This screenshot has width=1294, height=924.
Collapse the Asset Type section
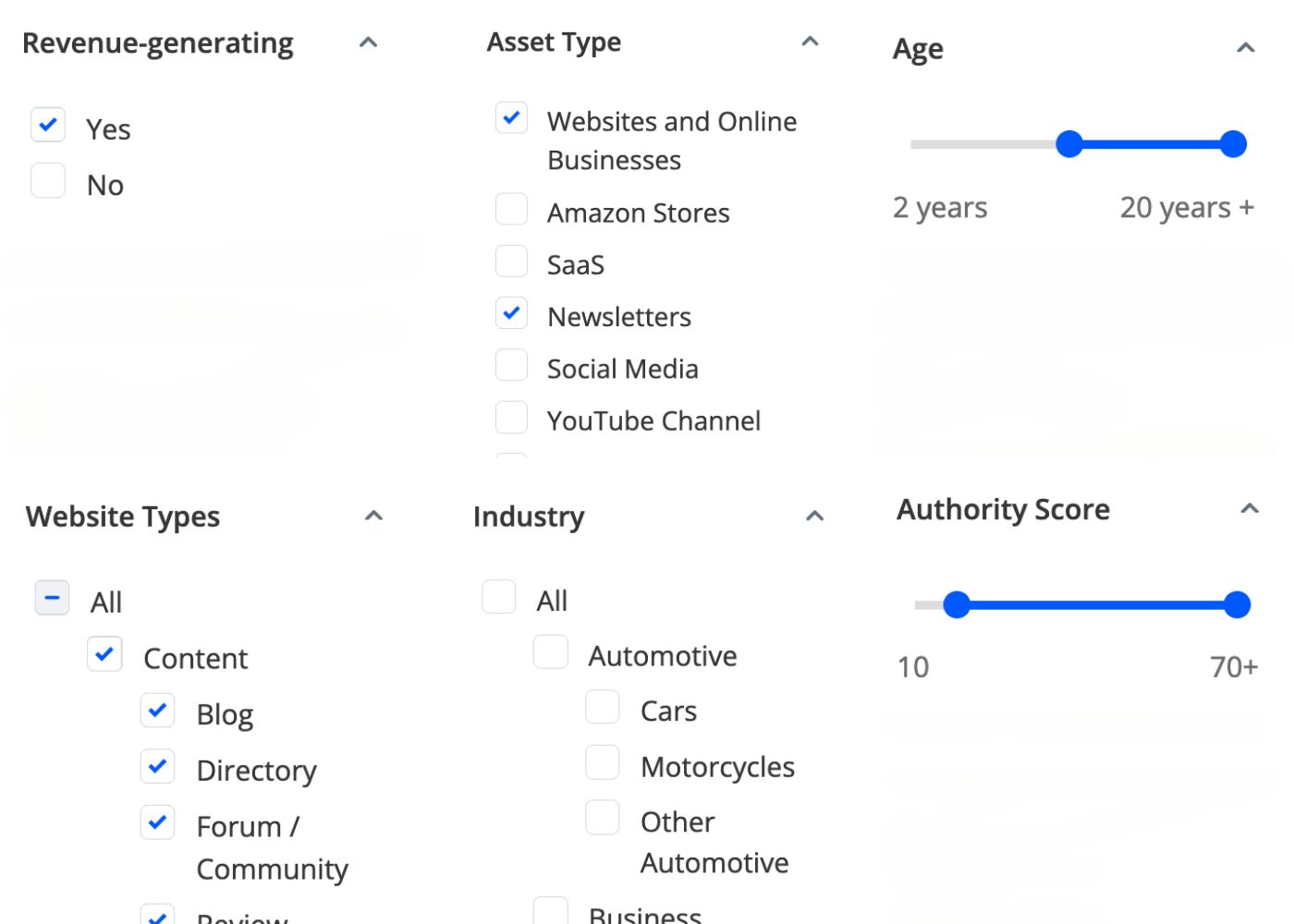809,41
